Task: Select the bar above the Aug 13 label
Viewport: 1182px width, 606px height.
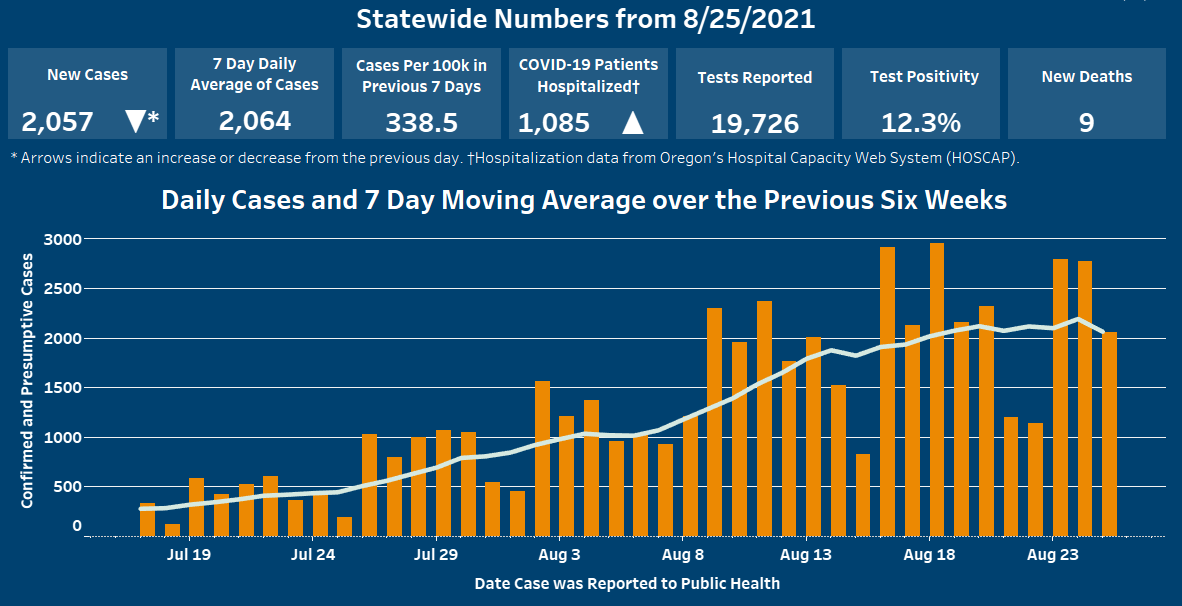Action: pyautogui.click(x=813, y=437)
